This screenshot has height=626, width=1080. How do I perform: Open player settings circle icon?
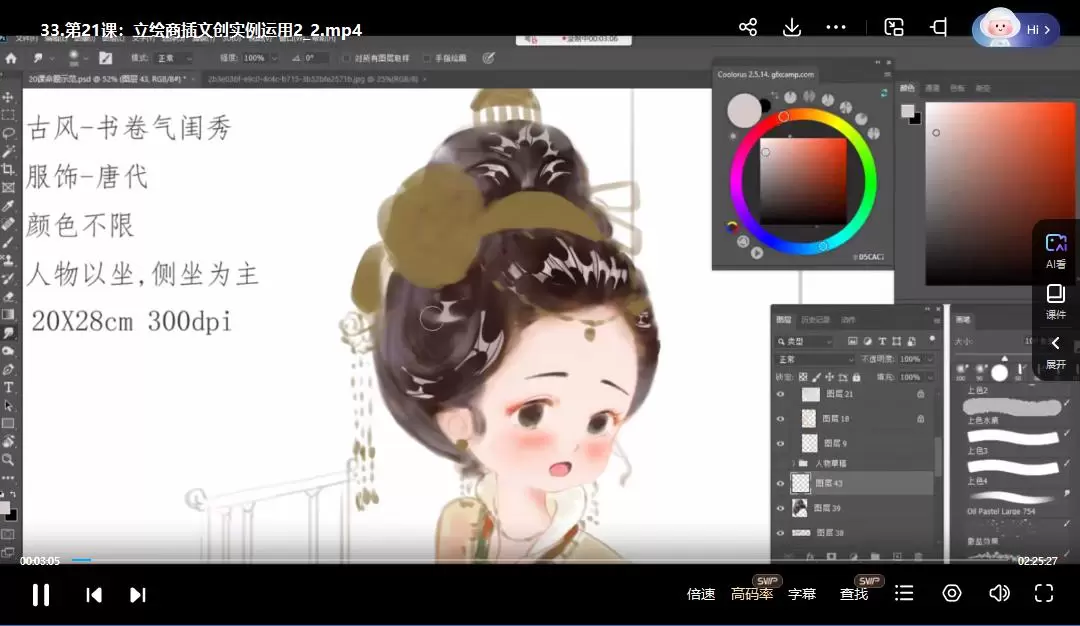coord(952,593)
